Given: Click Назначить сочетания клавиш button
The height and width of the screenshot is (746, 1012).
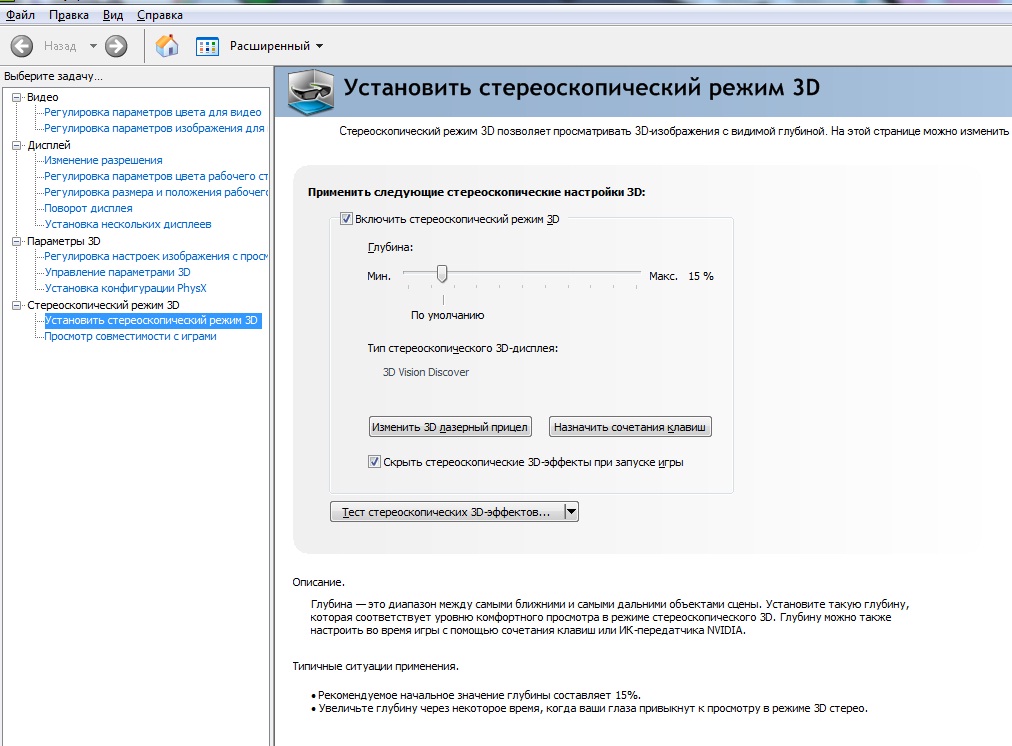Looking at the screenshot, I should (x=630, y=427).
